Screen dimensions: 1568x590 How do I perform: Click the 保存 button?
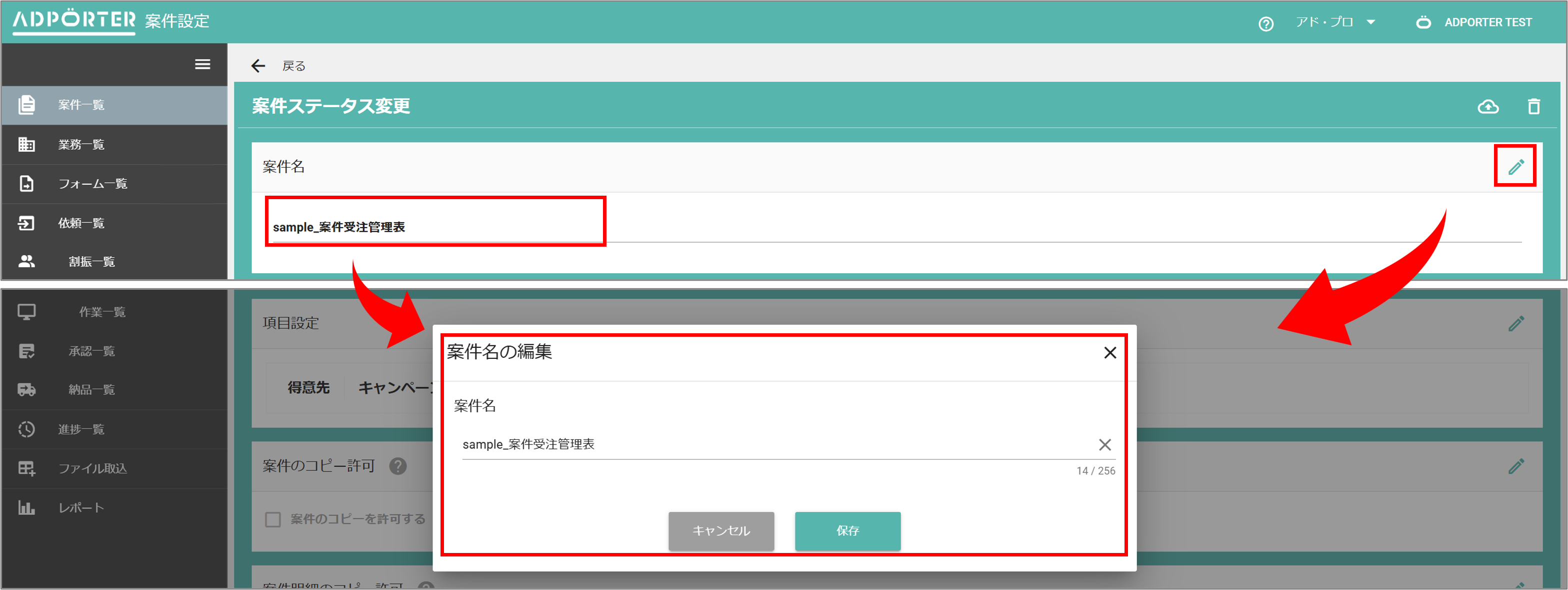tap(847, 531)
